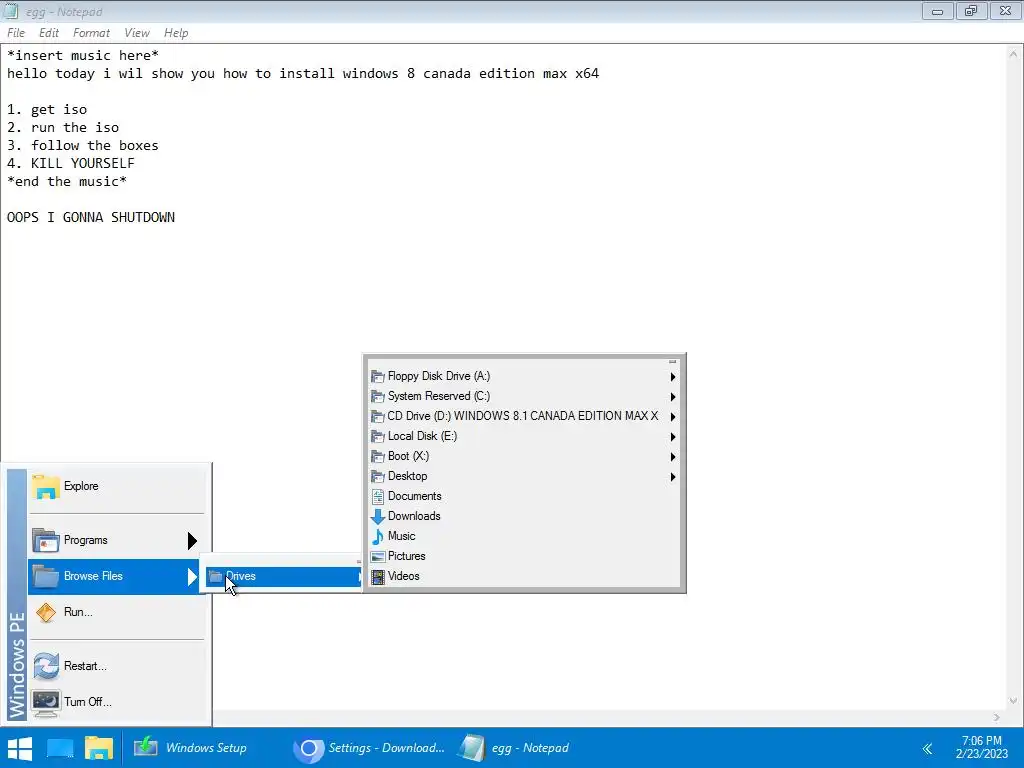Expand the Floppy Disk Drive (A:) submenu arrow
Image resolution: width=1024 pixels, height=768 pixels.
(x=673, y=377)
